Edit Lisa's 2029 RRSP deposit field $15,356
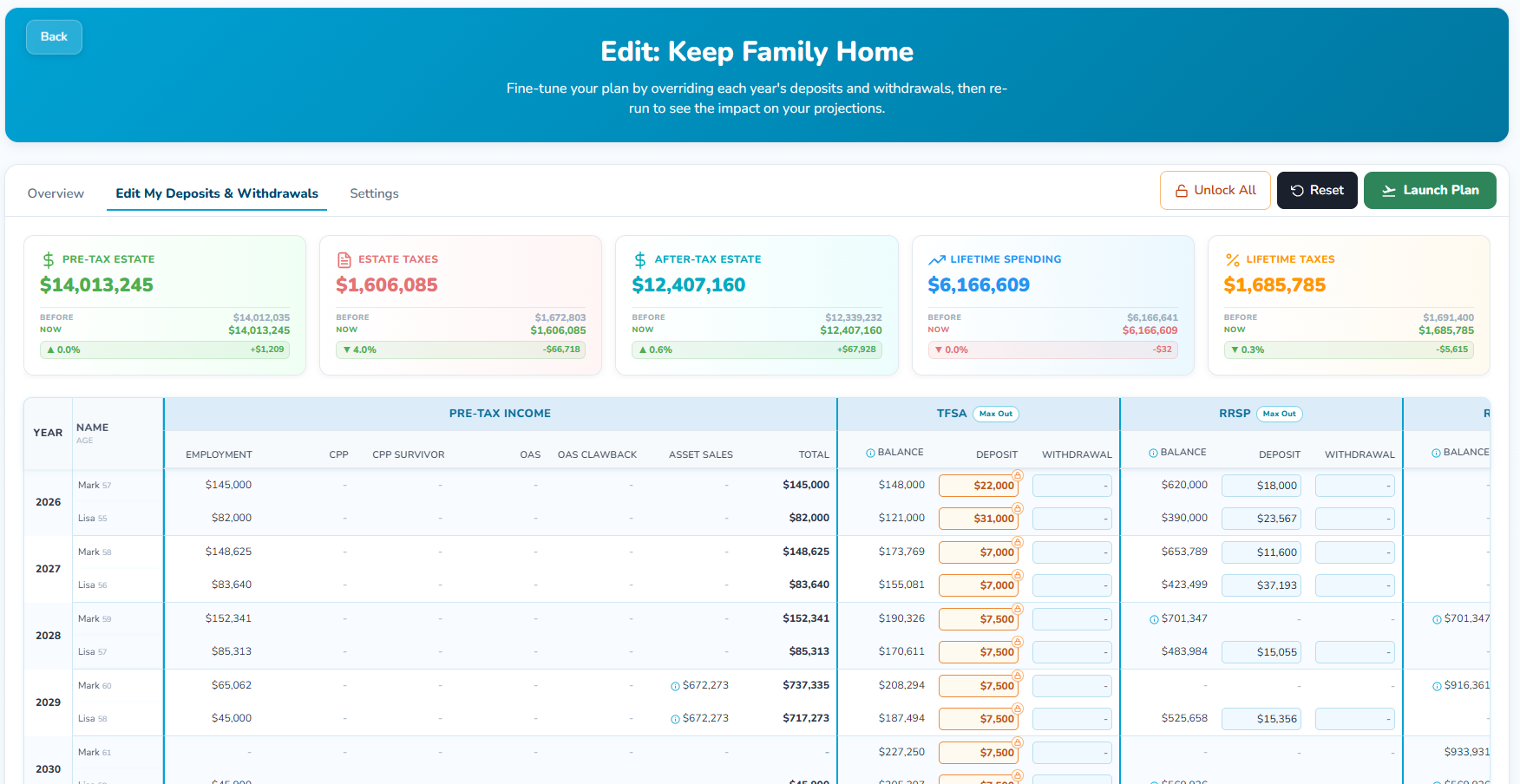The width and height of the screenshot is (1520, 784). coord(1261,719)
